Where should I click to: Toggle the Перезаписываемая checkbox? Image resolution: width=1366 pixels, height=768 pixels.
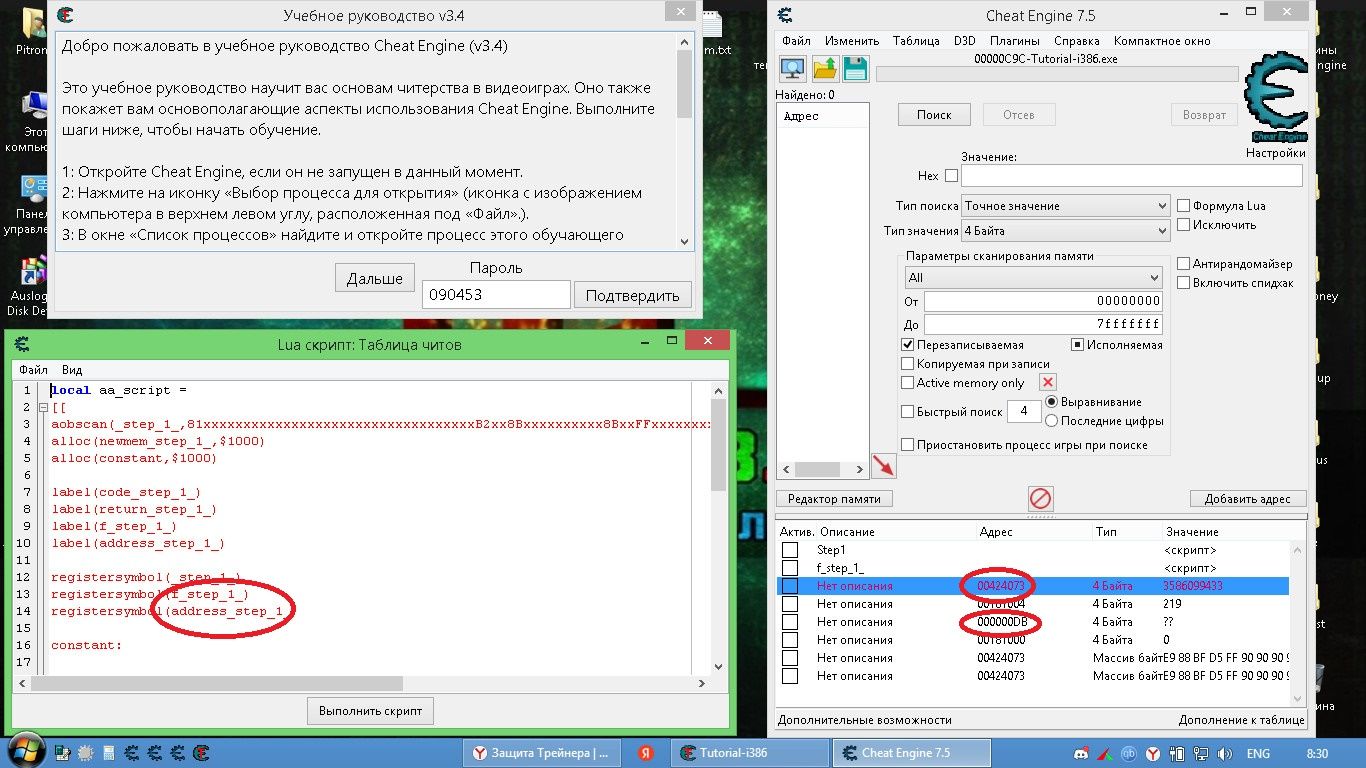coord(908,345)
